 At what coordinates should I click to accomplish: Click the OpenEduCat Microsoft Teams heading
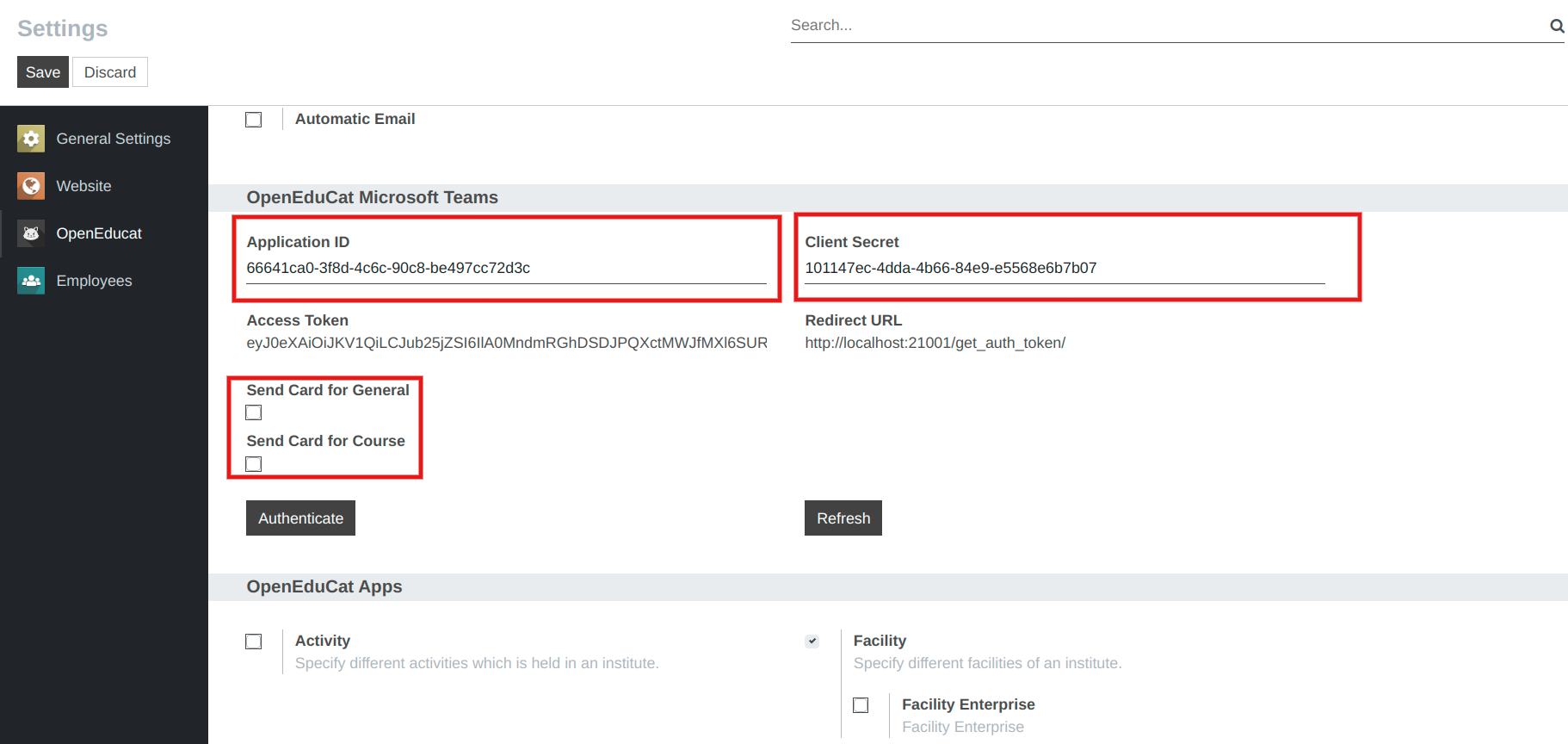(372, 197)
